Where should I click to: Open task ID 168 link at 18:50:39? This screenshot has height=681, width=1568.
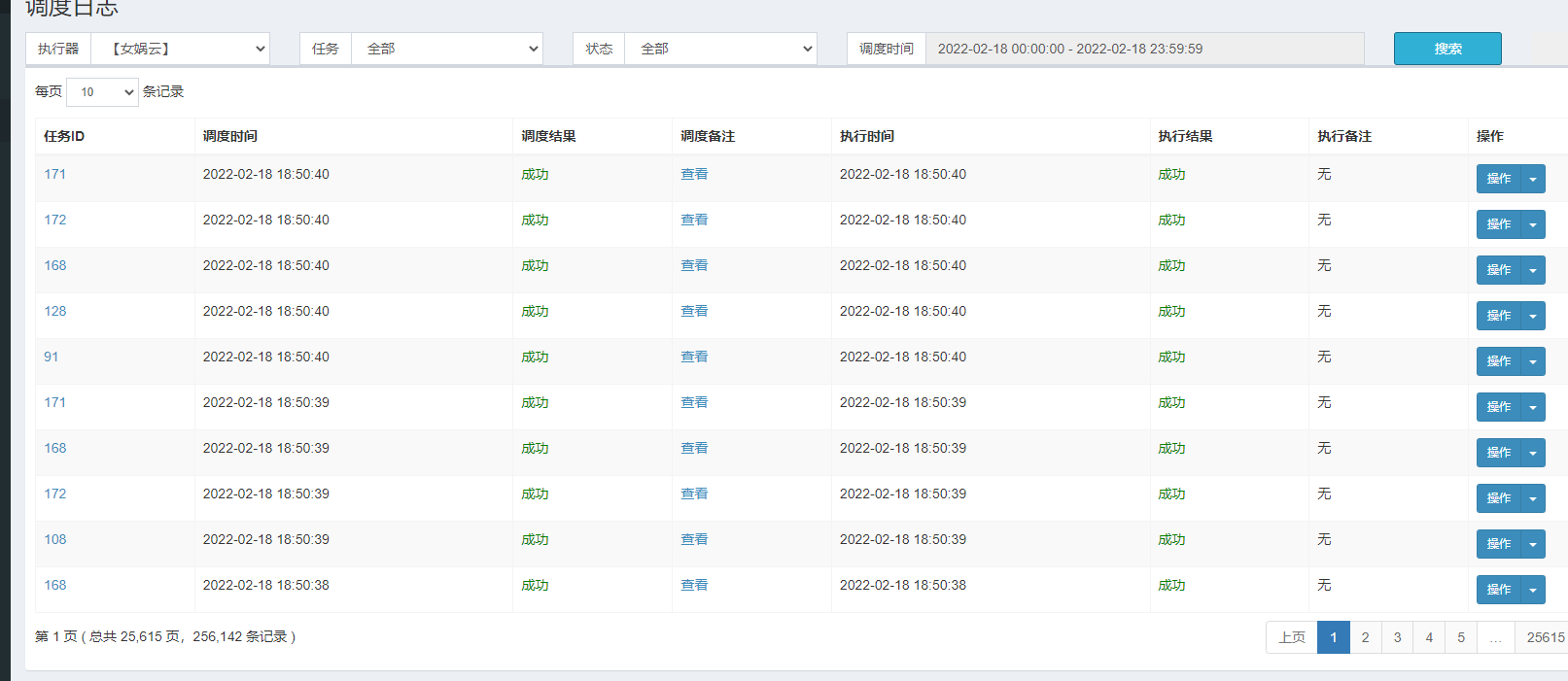click(x=55, y=448)
